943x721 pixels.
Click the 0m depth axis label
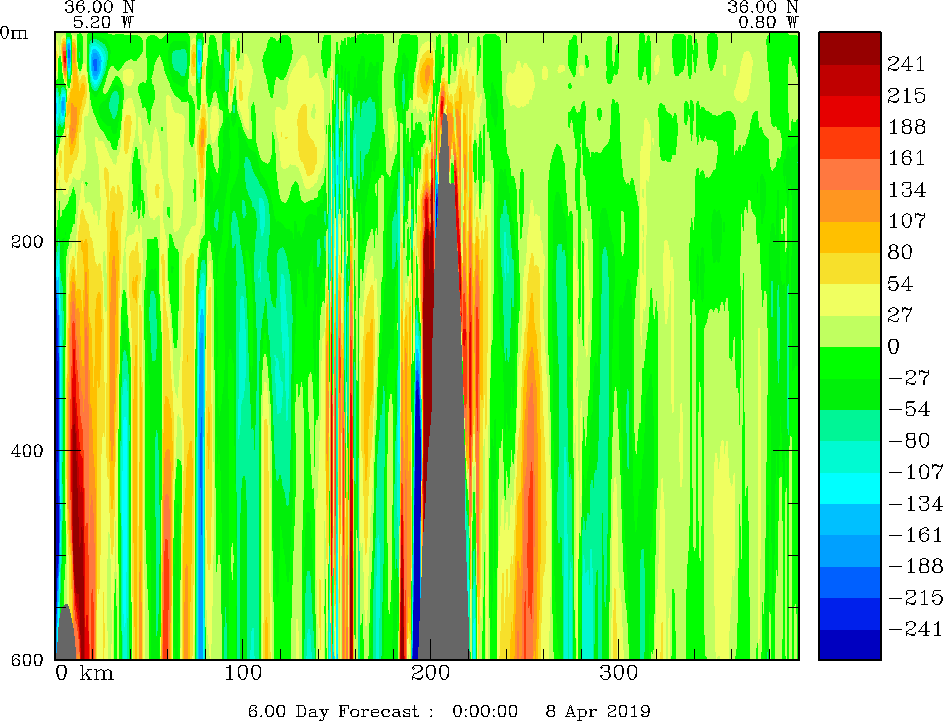tap(14, 33)
